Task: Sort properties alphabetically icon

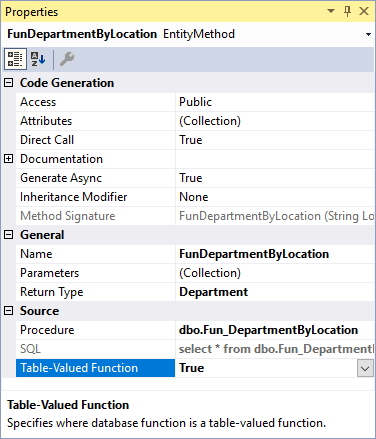Action: pos(38,59)
